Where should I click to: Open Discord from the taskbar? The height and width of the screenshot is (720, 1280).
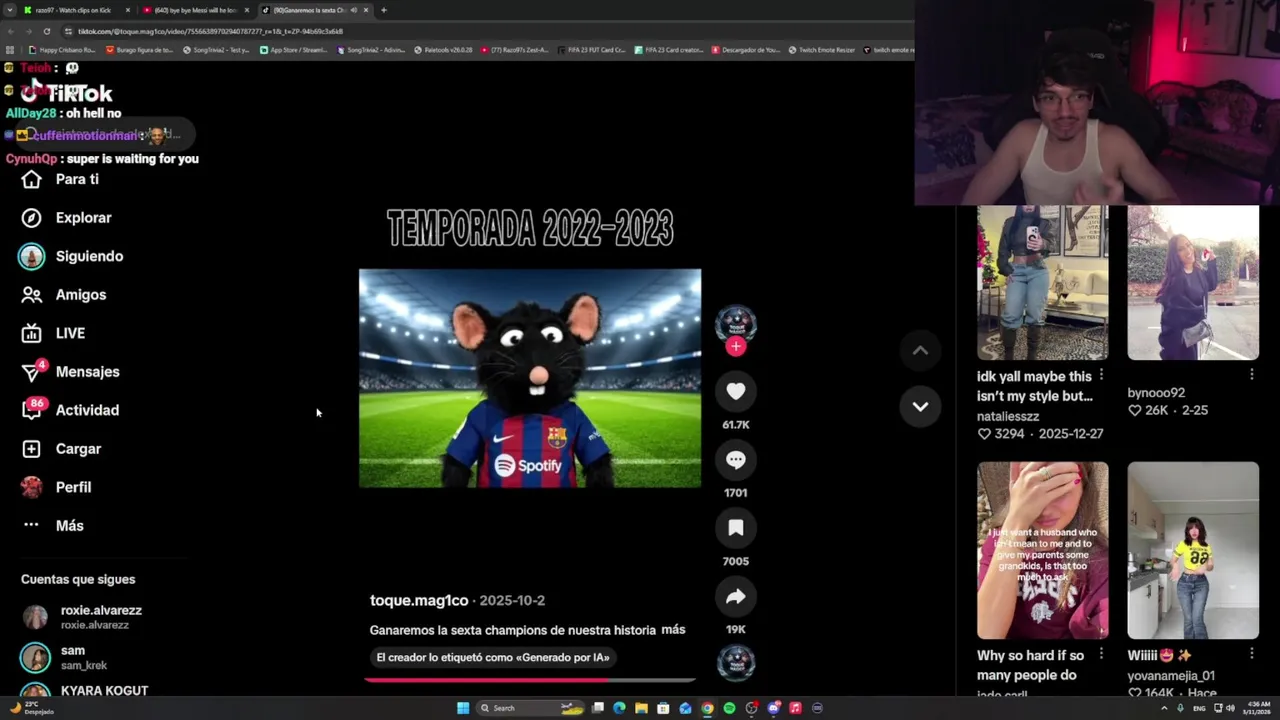tap(773, 708)
